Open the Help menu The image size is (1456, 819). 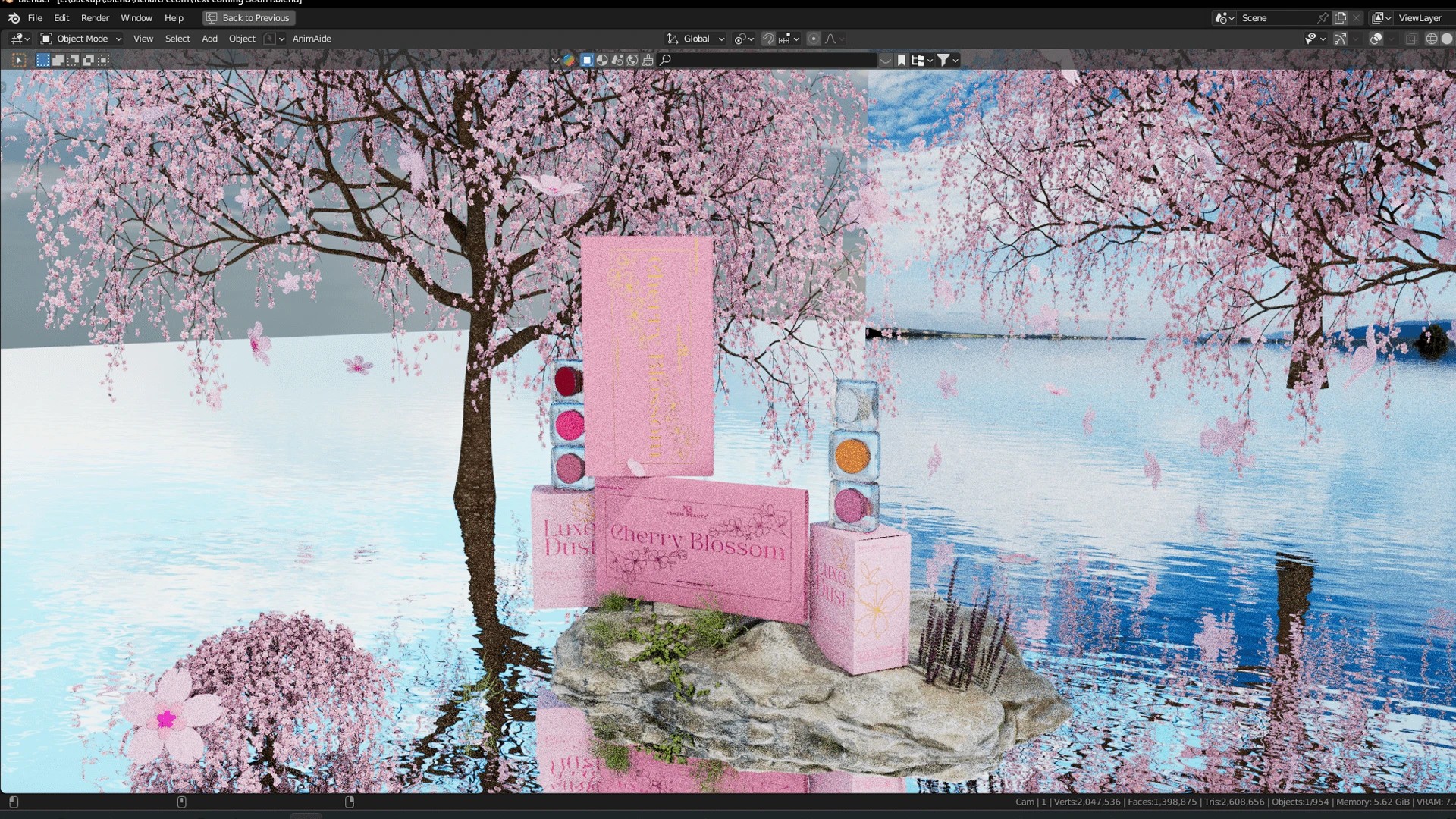click(x=174, y=17)
